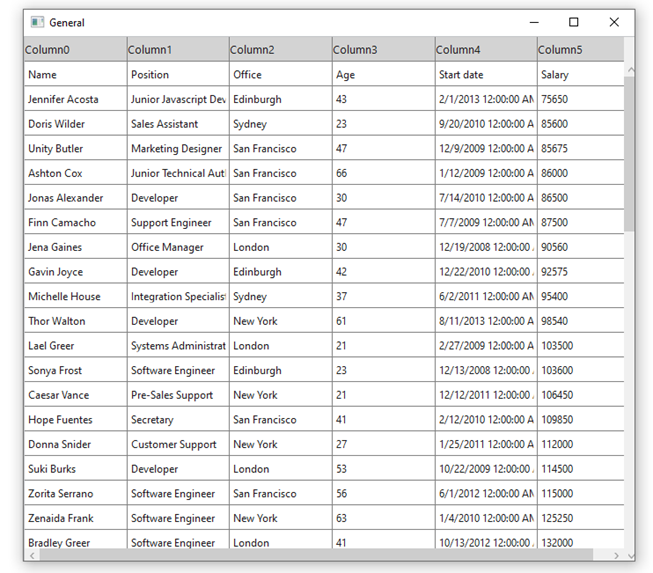Click the horizontal scrollbar at bottom
Screen dimensions: 653x573
pos(308,555)
